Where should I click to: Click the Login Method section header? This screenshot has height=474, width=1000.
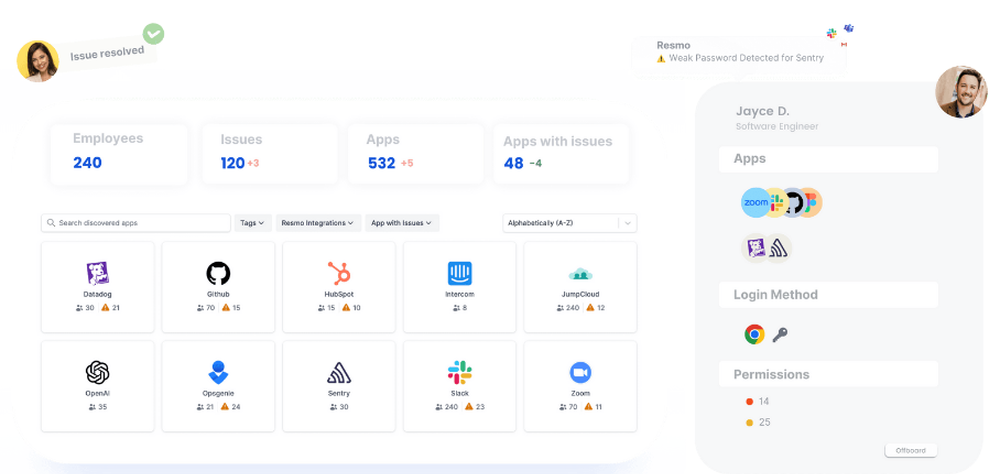[828, 295]
